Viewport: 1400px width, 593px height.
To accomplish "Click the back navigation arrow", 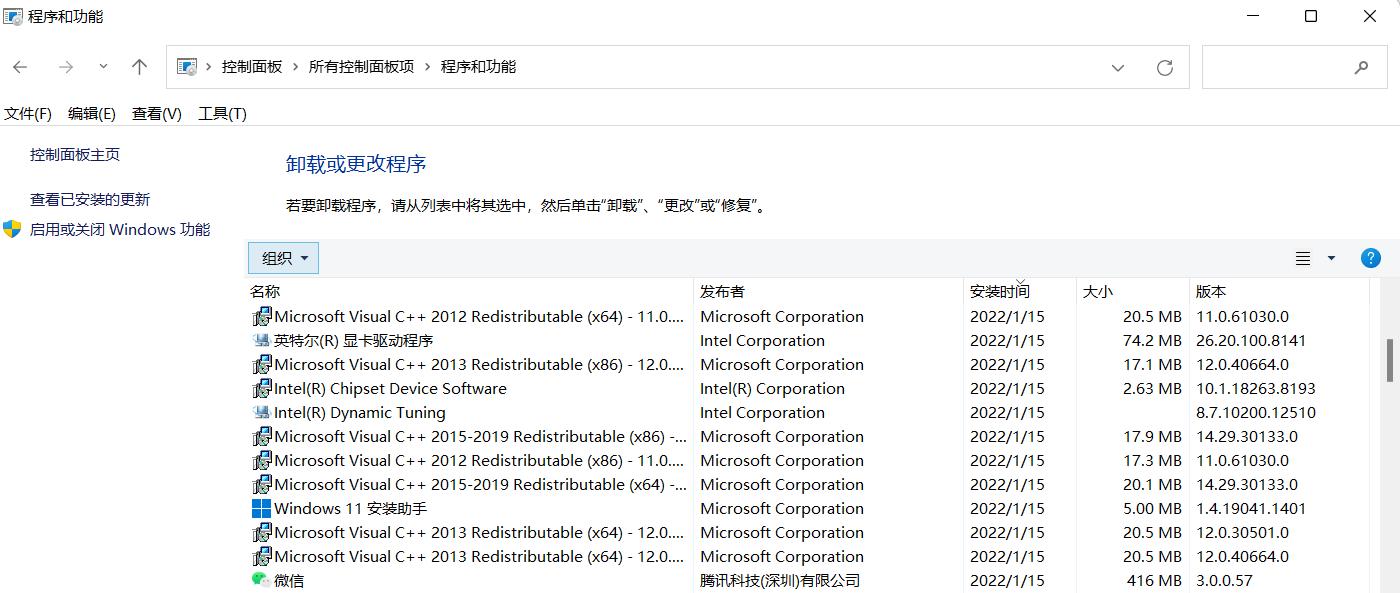I will click(20, 67).
